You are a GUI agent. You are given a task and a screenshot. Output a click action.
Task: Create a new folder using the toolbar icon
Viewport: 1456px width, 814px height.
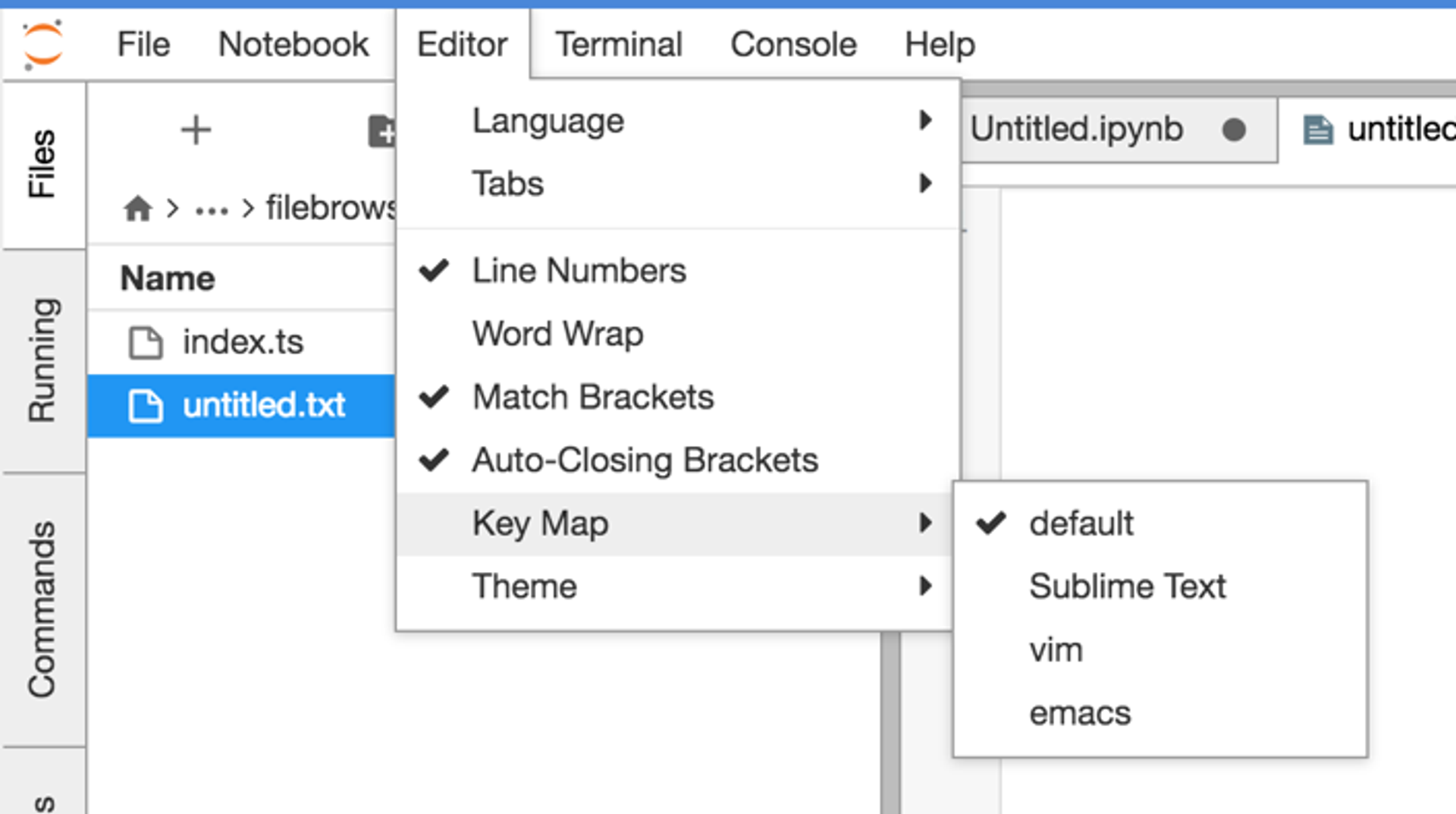[x=384, y=130]
